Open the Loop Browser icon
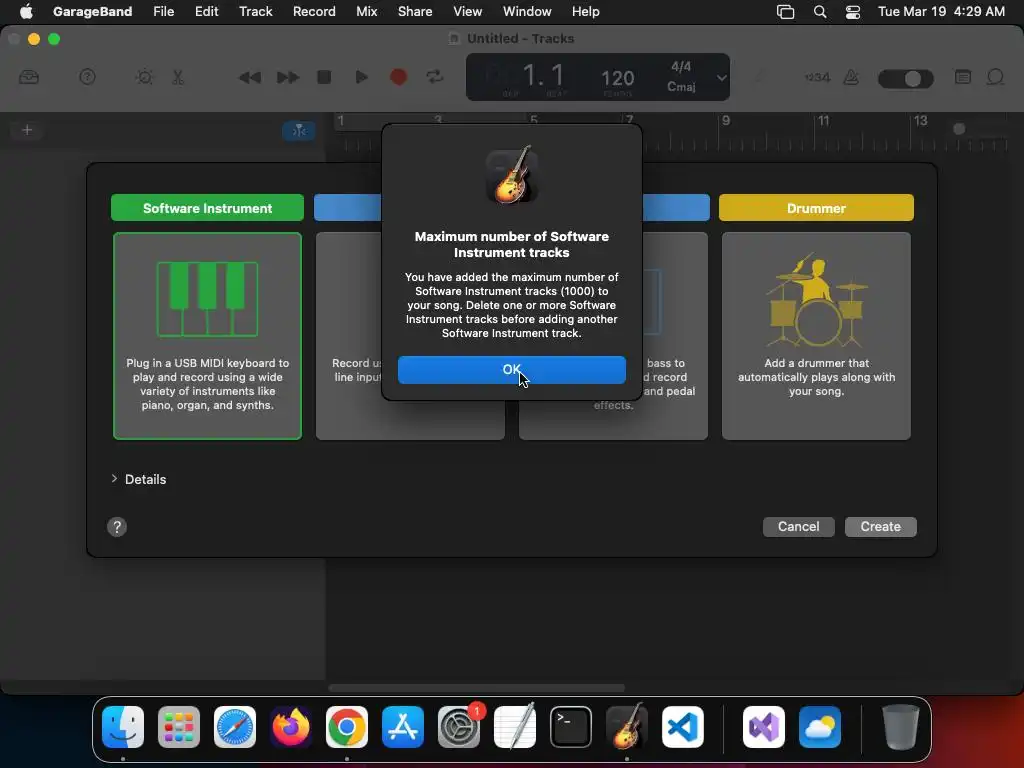This screenshot has width=1024, height=768. tap(995, 77)
